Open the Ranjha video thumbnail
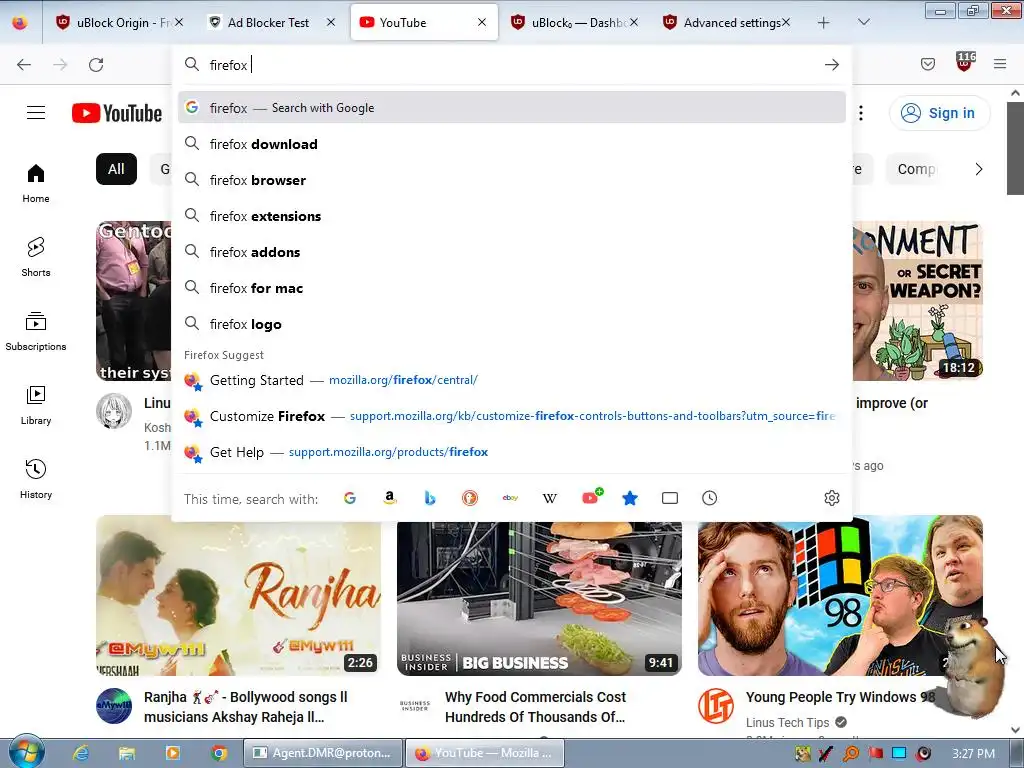Screen dimensions: 1024x768 click(238, 596)
